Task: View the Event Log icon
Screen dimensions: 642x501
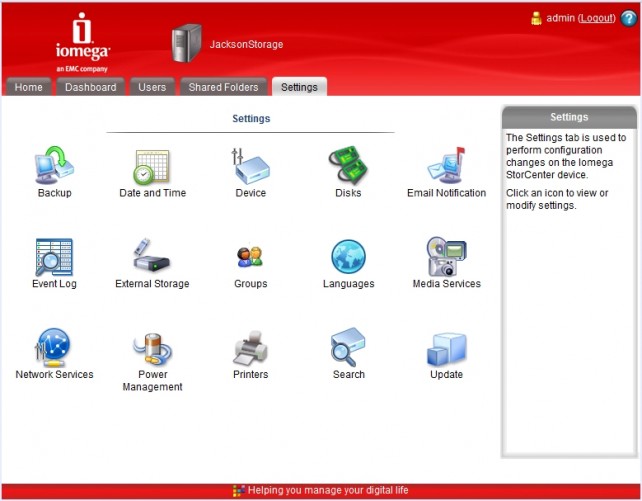Action: pos(54,257)
